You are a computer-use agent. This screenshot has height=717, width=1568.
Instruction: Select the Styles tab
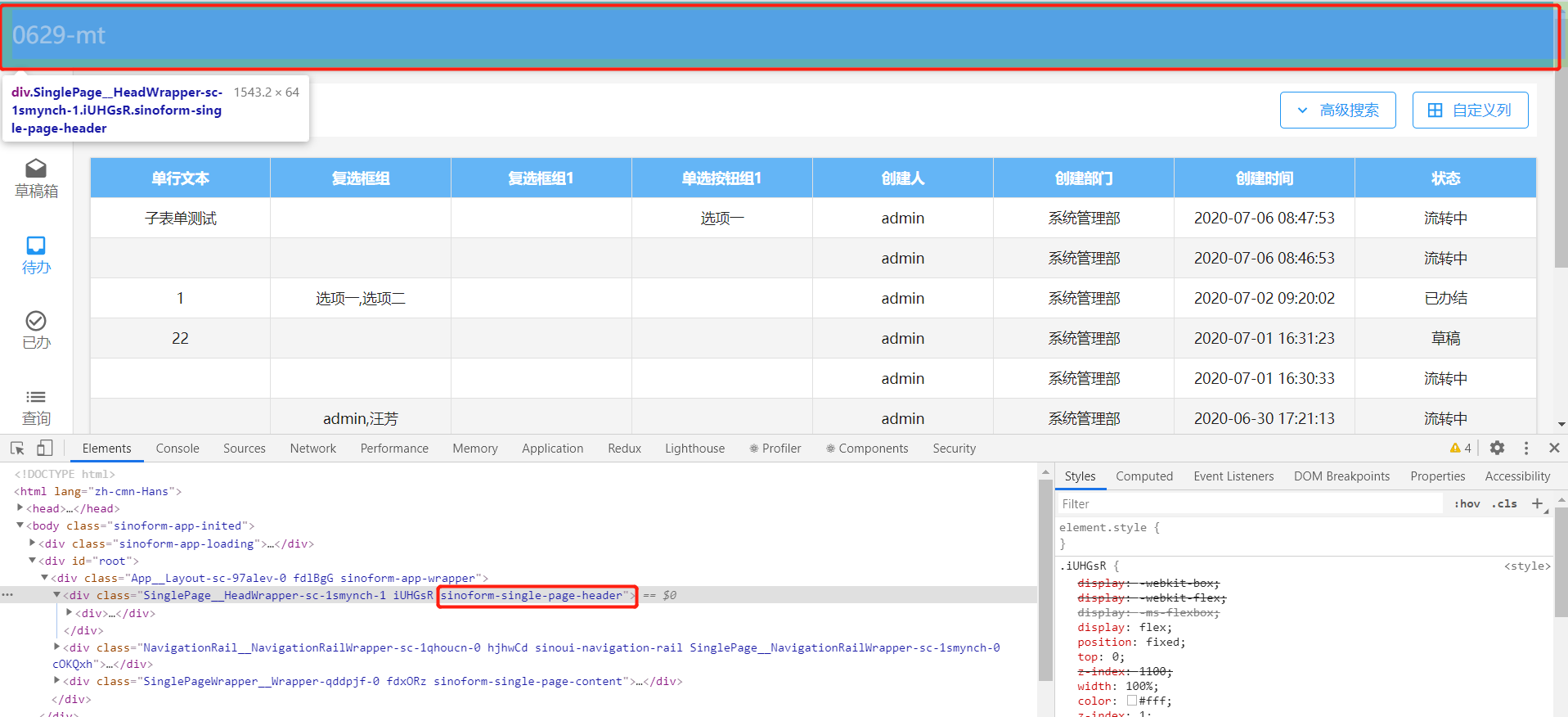pos(1080,476)
